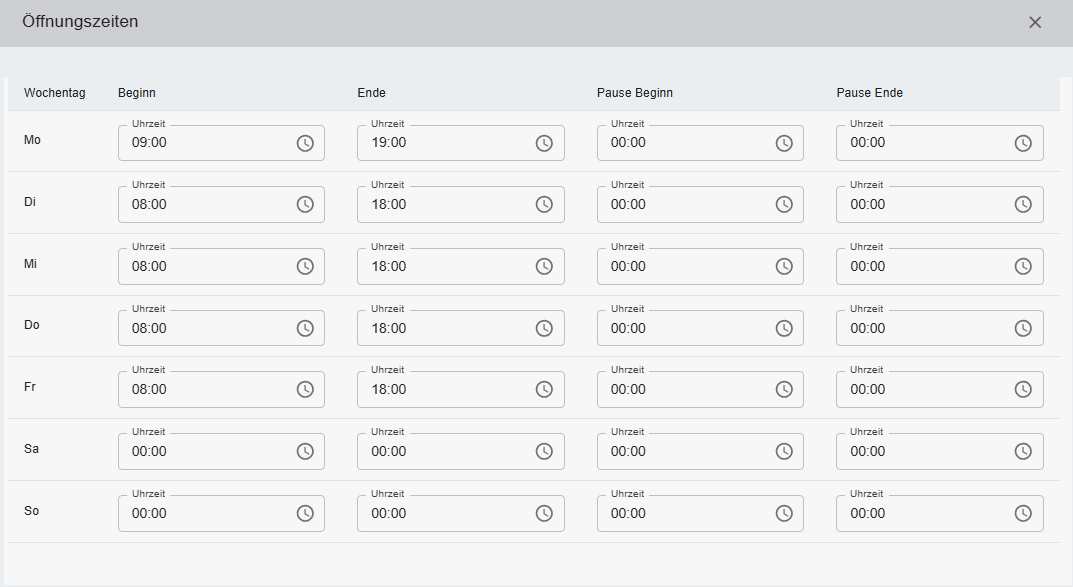This screenshot has height=587, width=1073.
Task: Open clock picker for Monday Beginn time
Action: pos(305,143)
